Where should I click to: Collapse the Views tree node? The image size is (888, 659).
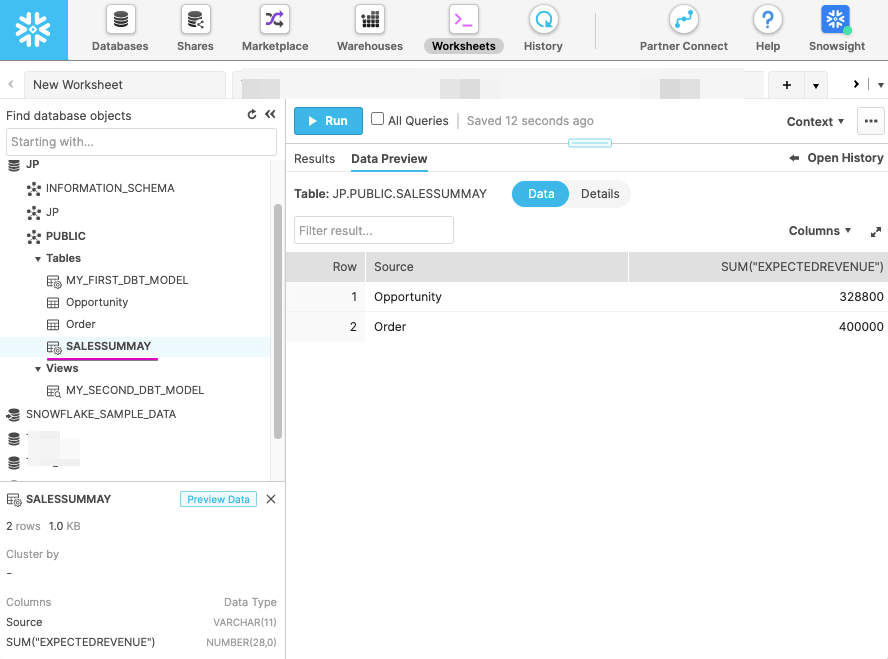click(37, 369)
